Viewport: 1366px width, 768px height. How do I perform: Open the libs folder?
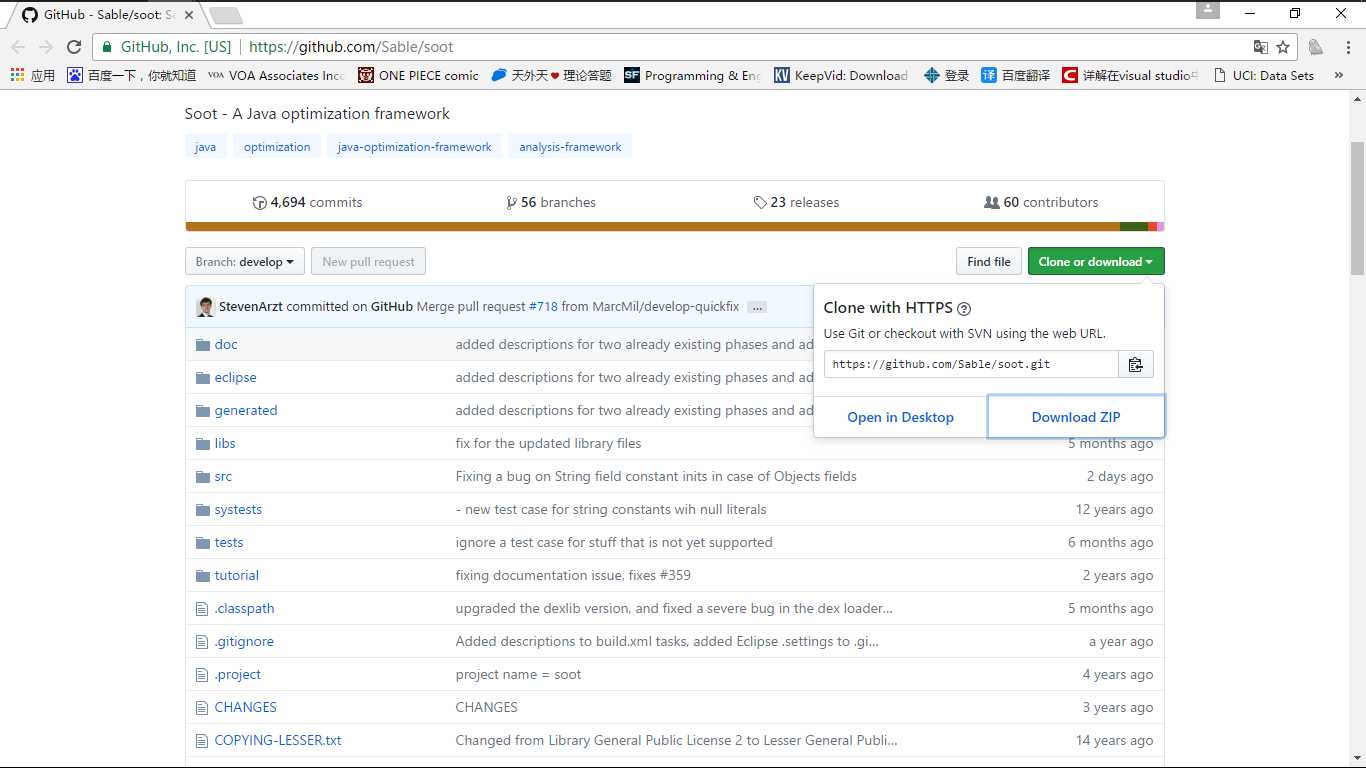point(225,444)
